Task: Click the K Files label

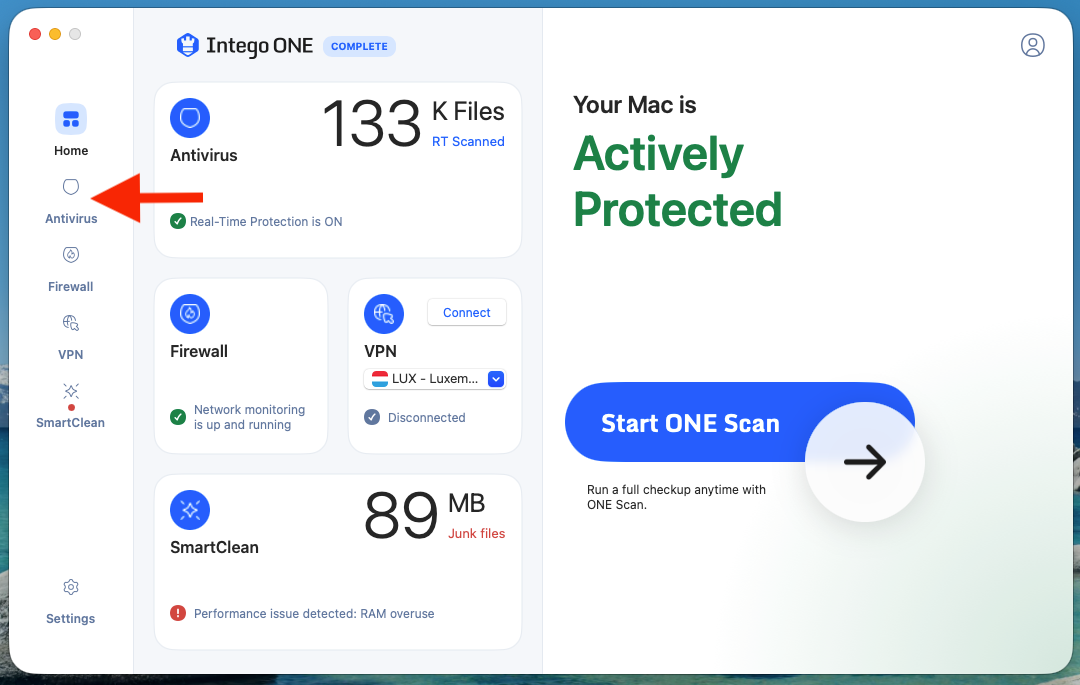Action: (468, 112)
